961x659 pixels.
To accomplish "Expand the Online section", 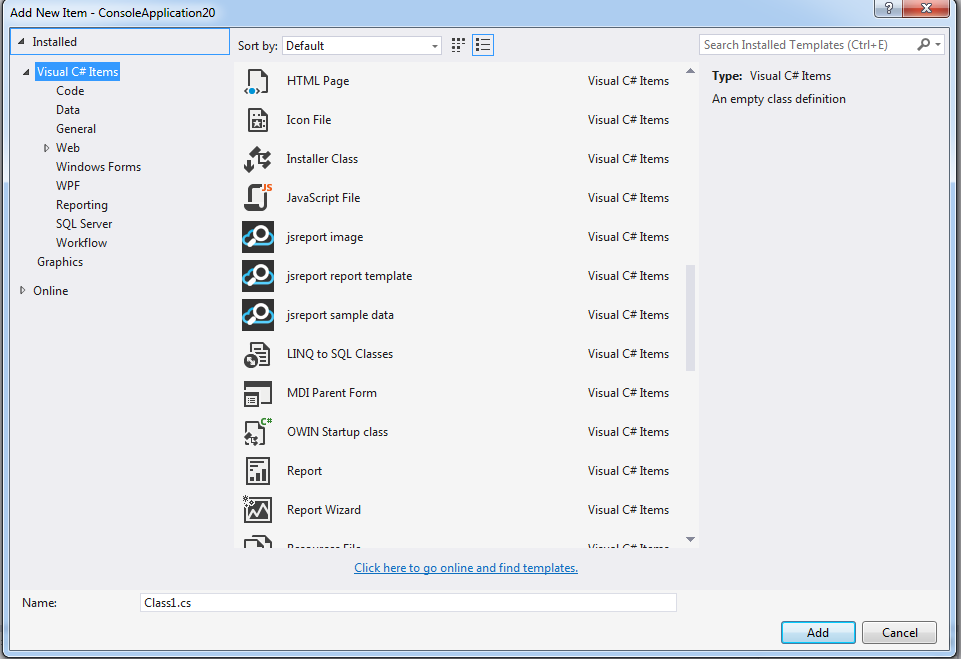I will 23,290.
